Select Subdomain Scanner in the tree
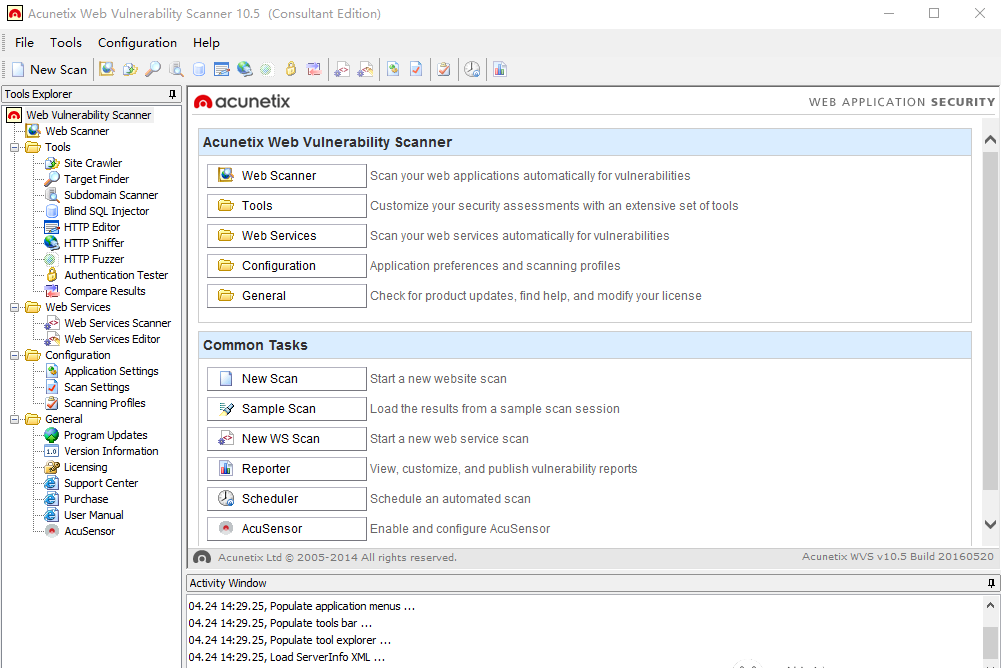This screenshot has width=1001, height=668. pos(110,195)
